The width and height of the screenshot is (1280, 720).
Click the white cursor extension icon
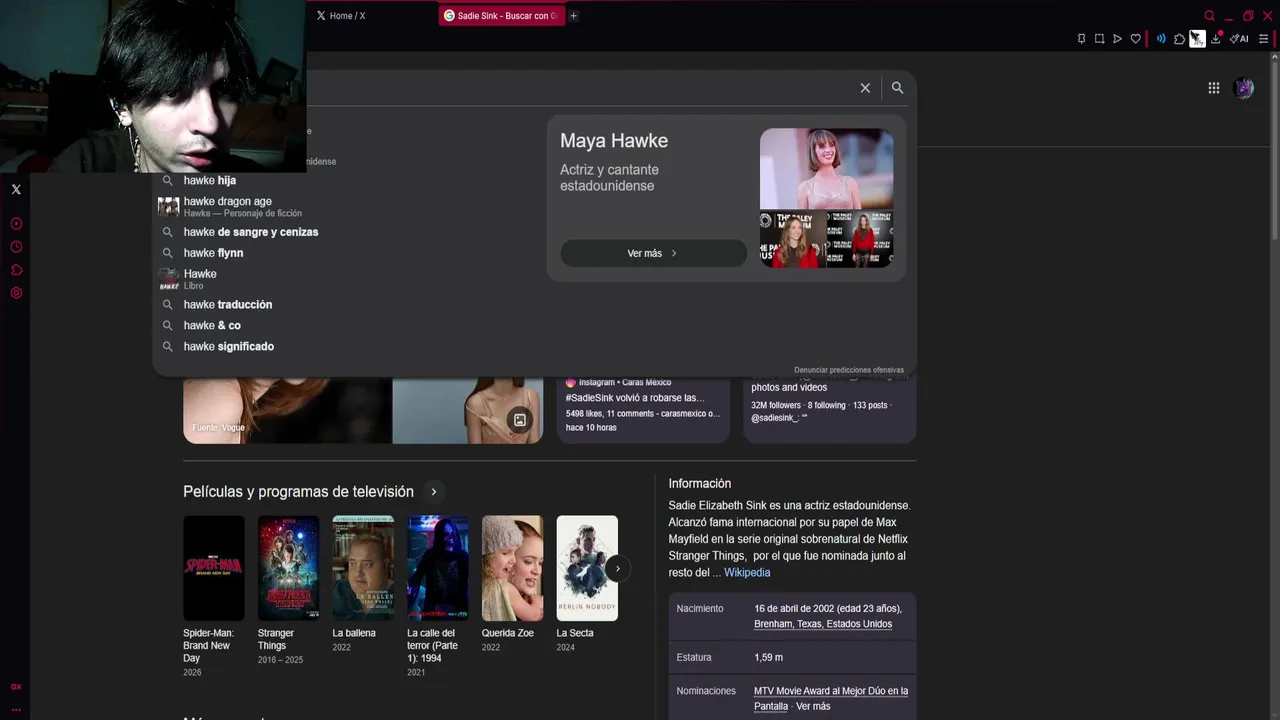1197,39
